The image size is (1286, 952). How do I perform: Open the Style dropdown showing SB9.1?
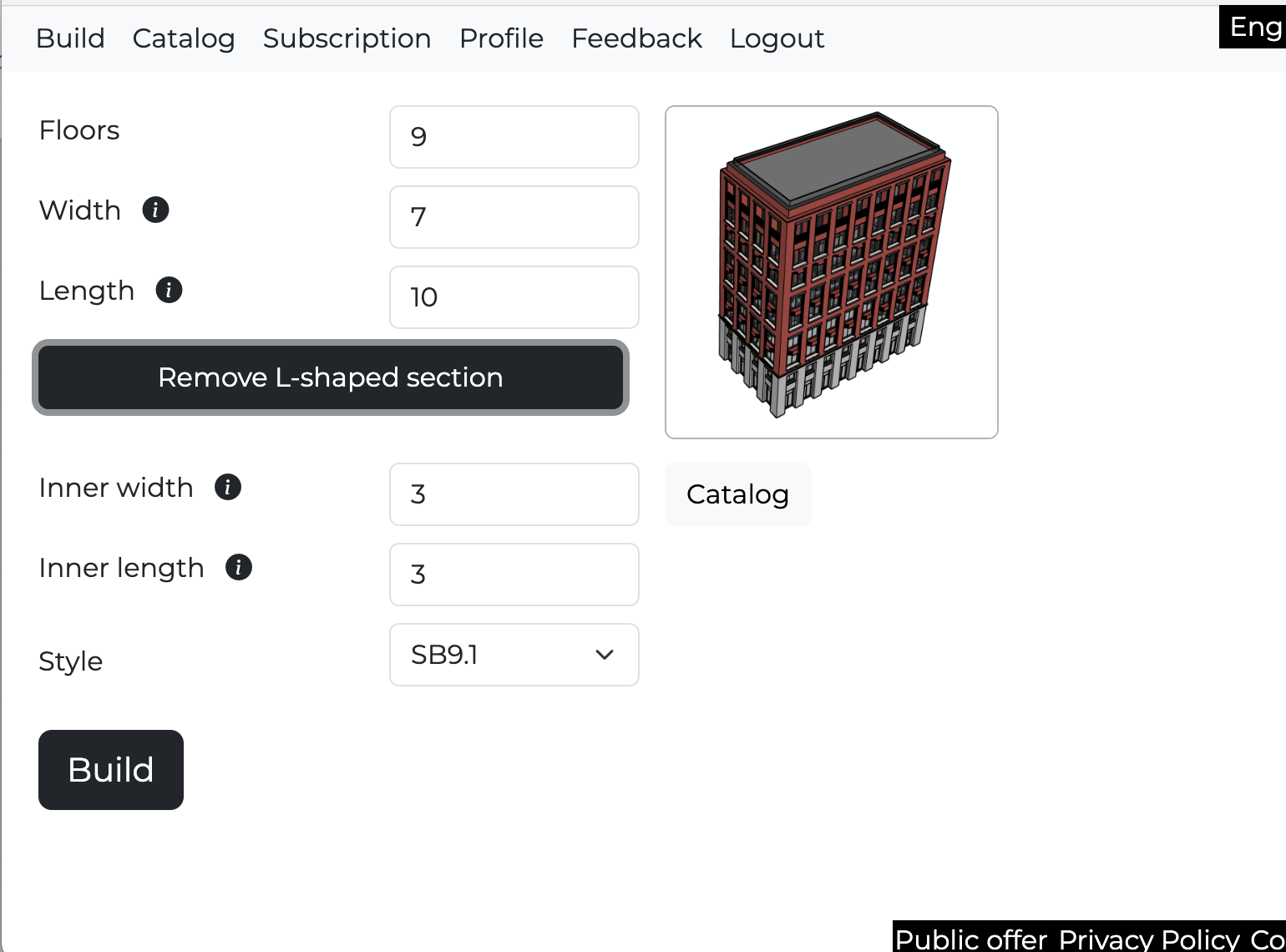[x=514, y=655]
